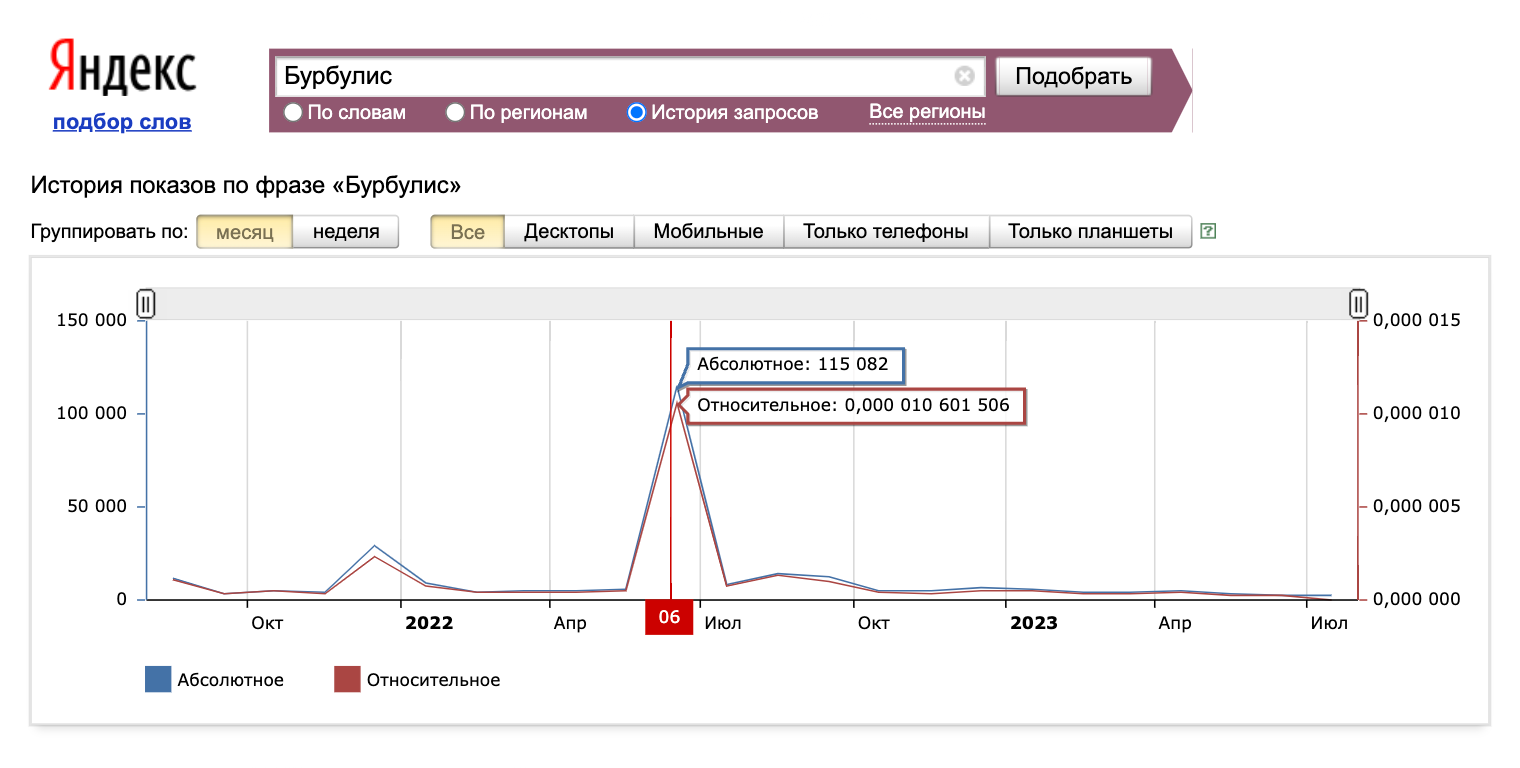The image size is (1520, 768).
Task: Switch to the Мобильные tab
Action: (x=708, y=232)
